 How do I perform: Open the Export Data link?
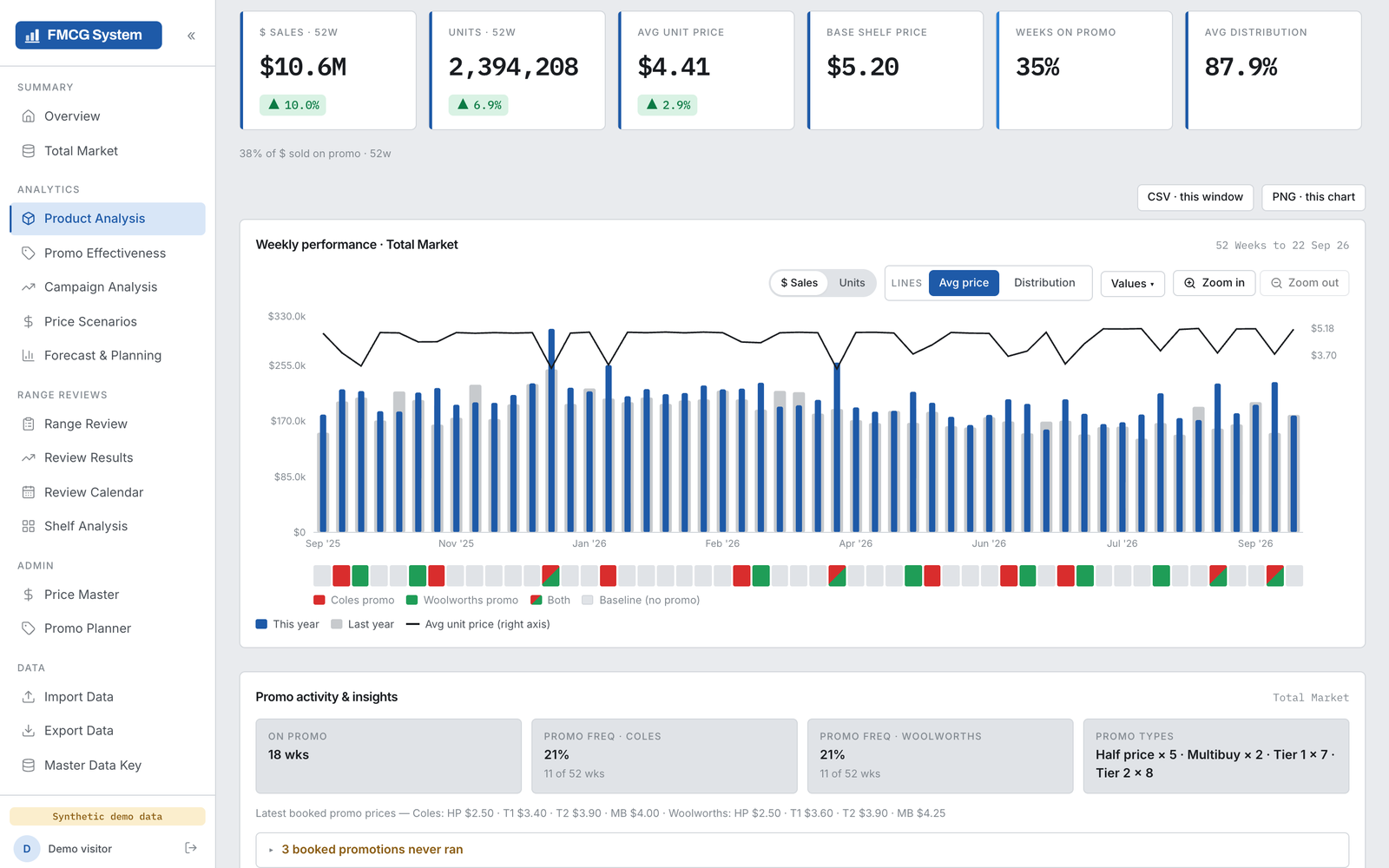(108, 731)
